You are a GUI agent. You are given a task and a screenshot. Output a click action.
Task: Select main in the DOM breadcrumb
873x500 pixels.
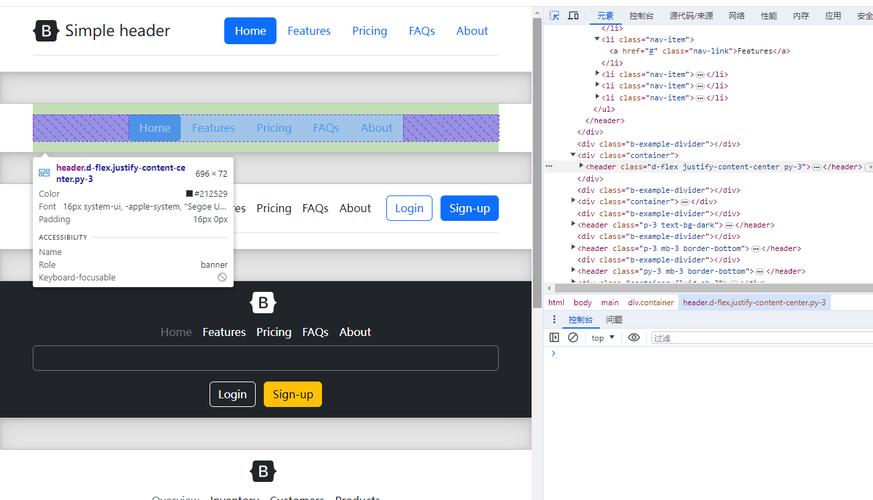(x=610, y=302)
